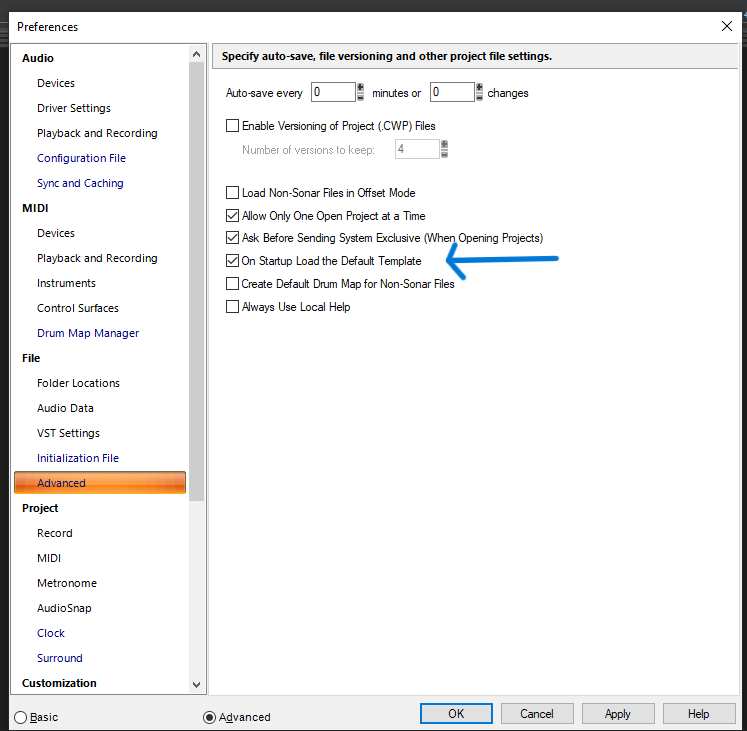Select AudioSnap page
This screenshot has height=731, width=747.
[x=64, y=608]
